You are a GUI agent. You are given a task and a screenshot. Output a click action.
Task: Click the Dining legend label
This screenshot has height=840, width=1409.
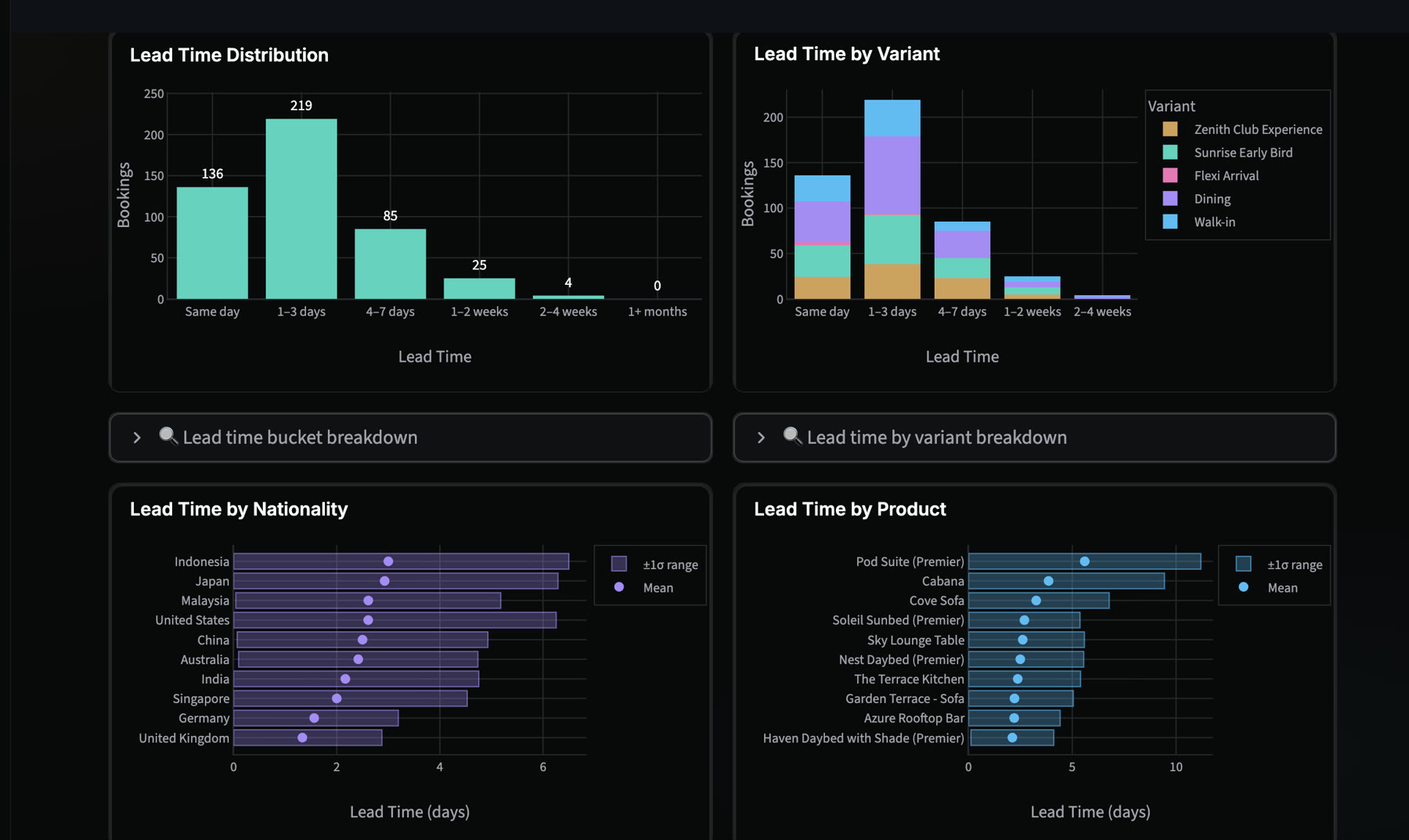point(1213,199)
